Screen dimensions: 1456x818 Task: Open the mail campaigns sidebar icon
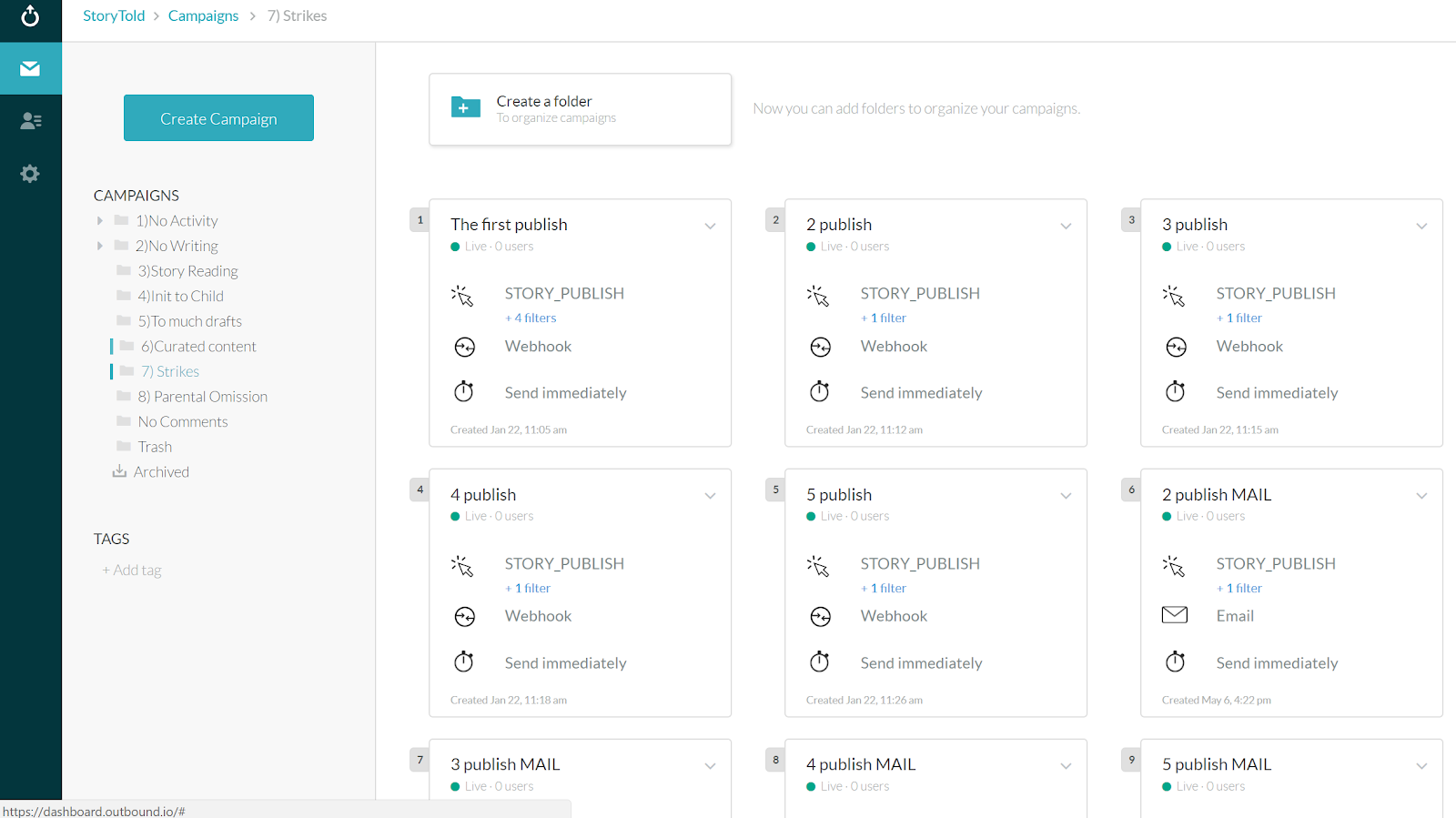(x=30, y=68)
